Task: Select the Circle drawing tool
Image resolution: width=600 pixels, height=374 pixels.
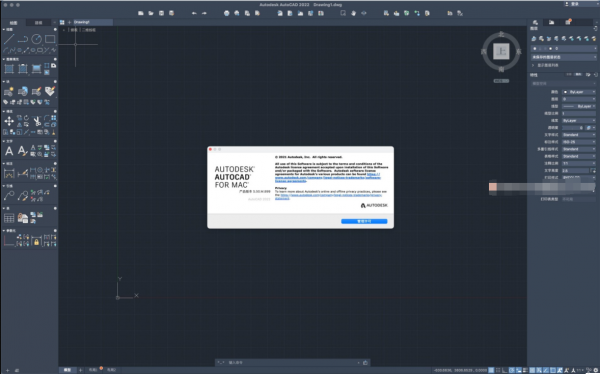Action: coord(36,39)
